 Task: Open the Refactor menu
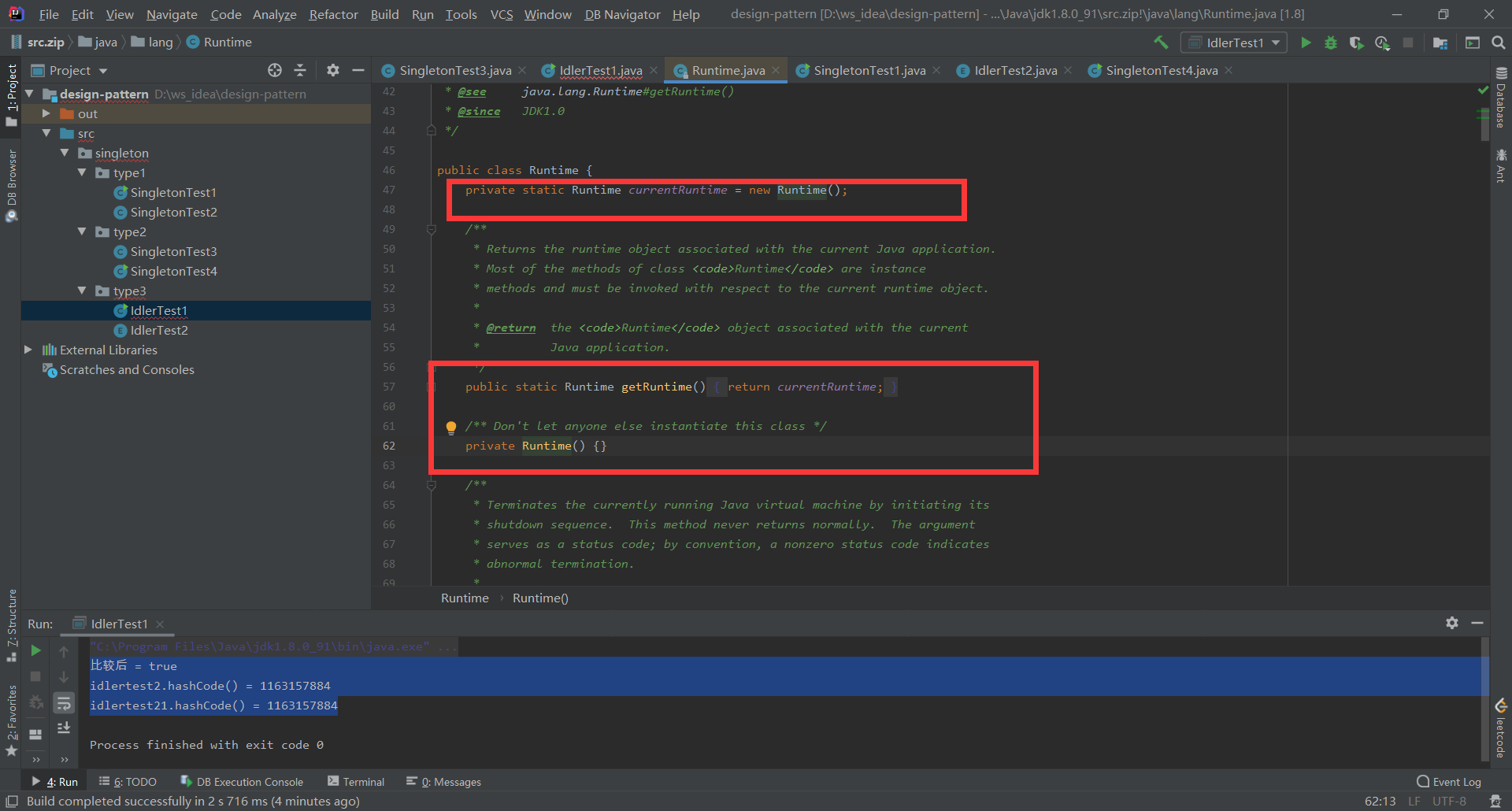(x=333, y=14)
